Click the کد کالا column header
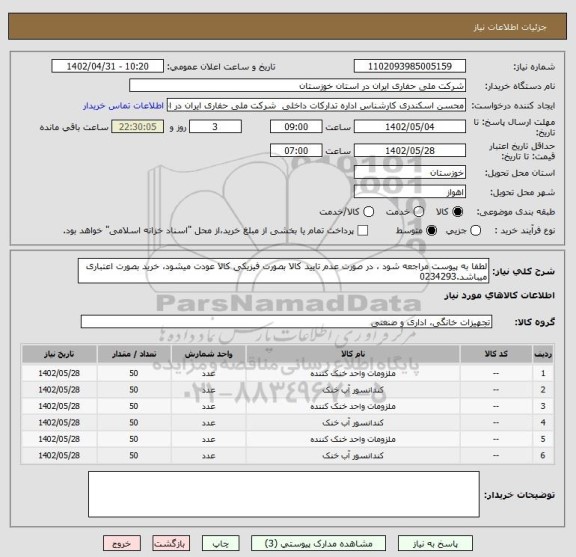 click(x=496, y=354)
